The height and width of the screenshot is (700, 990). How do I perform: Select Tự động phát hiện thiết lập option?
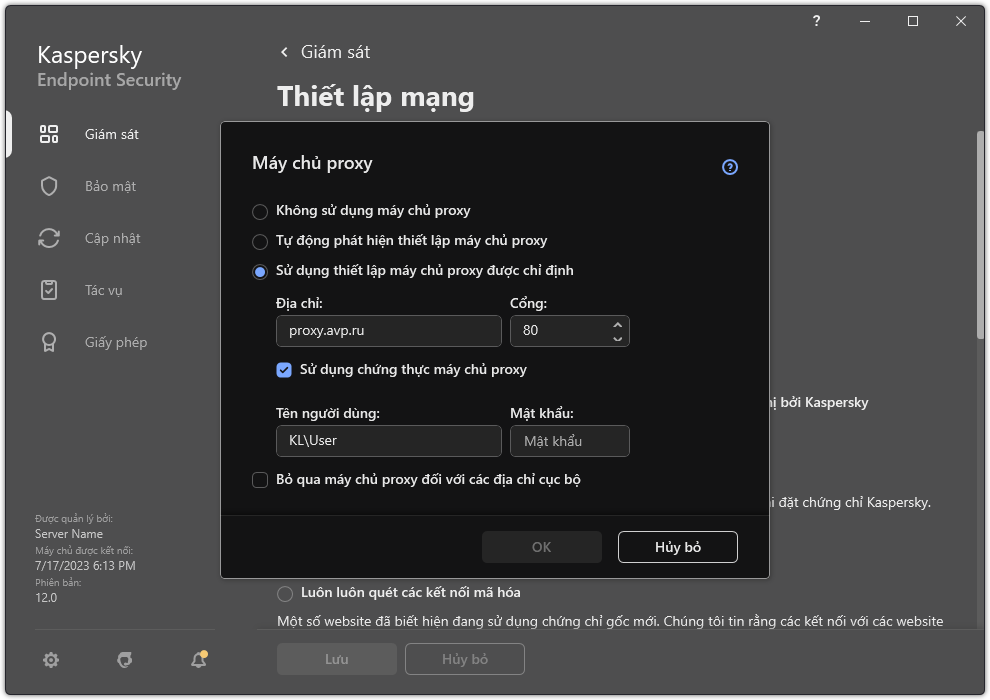click(260, 241)
